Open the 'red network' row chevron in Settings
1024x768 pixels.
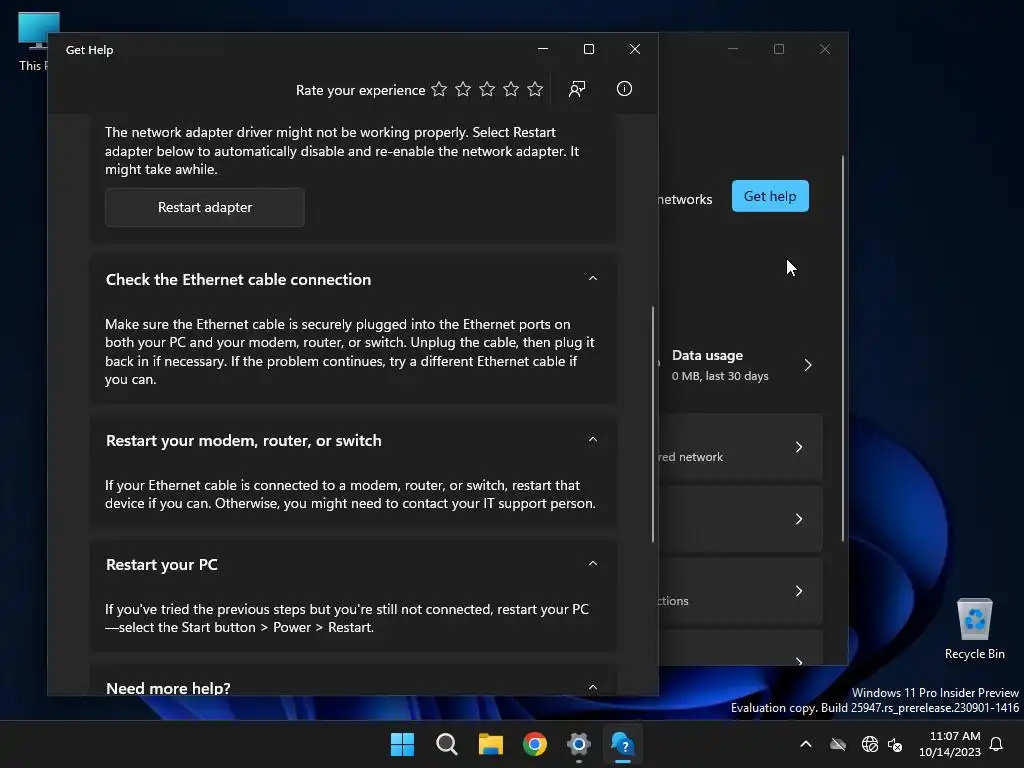point(799,447)
